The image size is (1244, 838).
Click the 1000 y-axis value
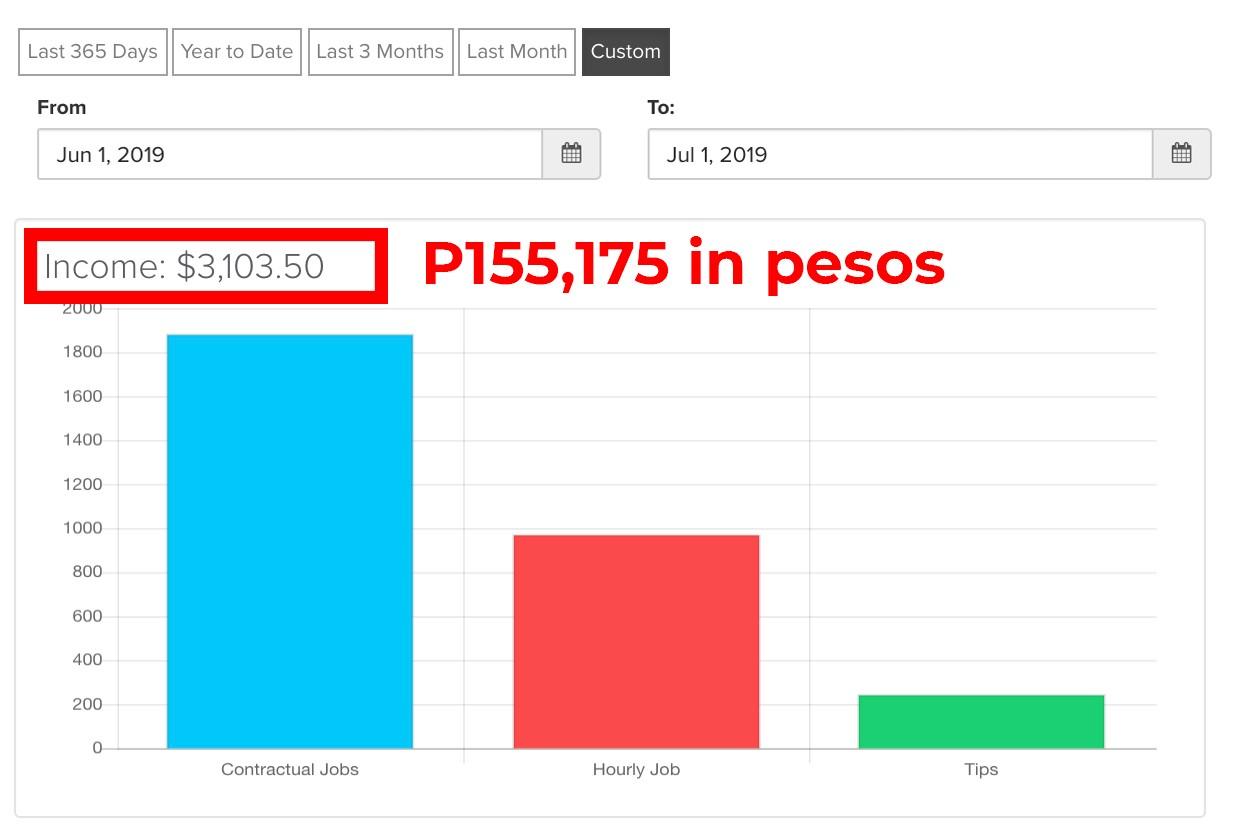point(84,528)
